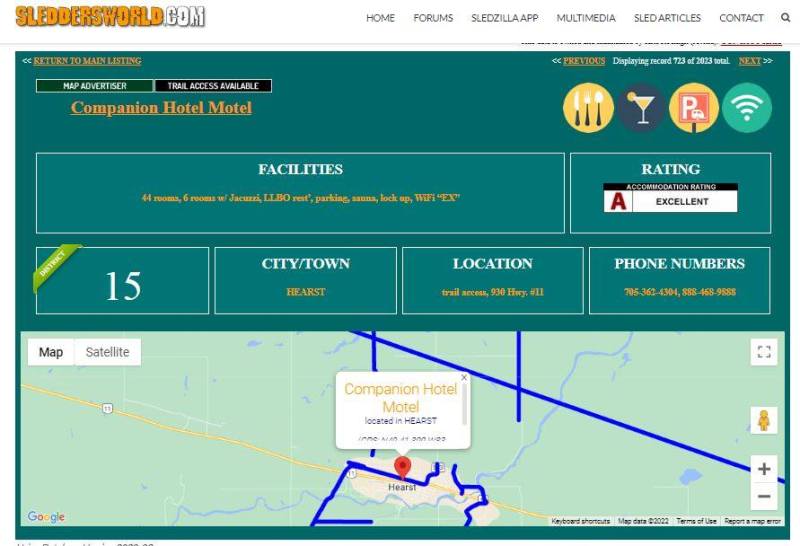Click the MAP ADVERTISER label
Image resolution: width=800 pixels, height=546 pixels.
click(x=94, y=86)
